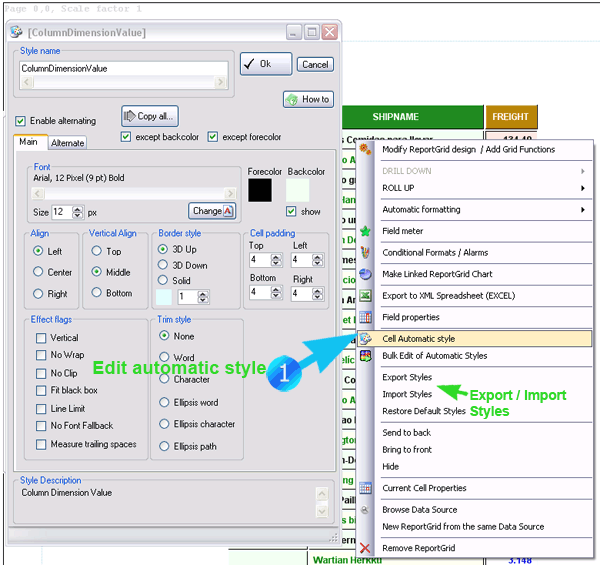
Task: Click the Change font button
Action: click(x=212, y=211)
